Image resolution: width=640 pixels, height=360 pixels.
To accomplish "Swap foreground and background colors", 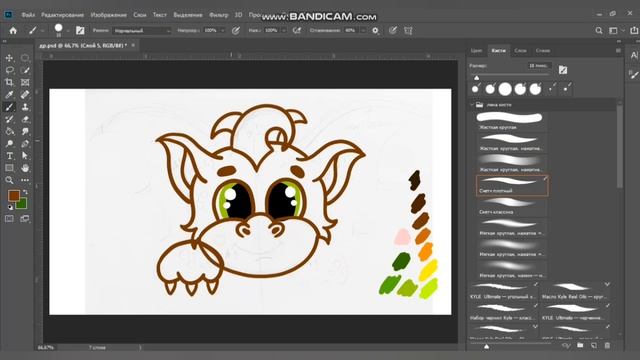I will coord(25,192).
